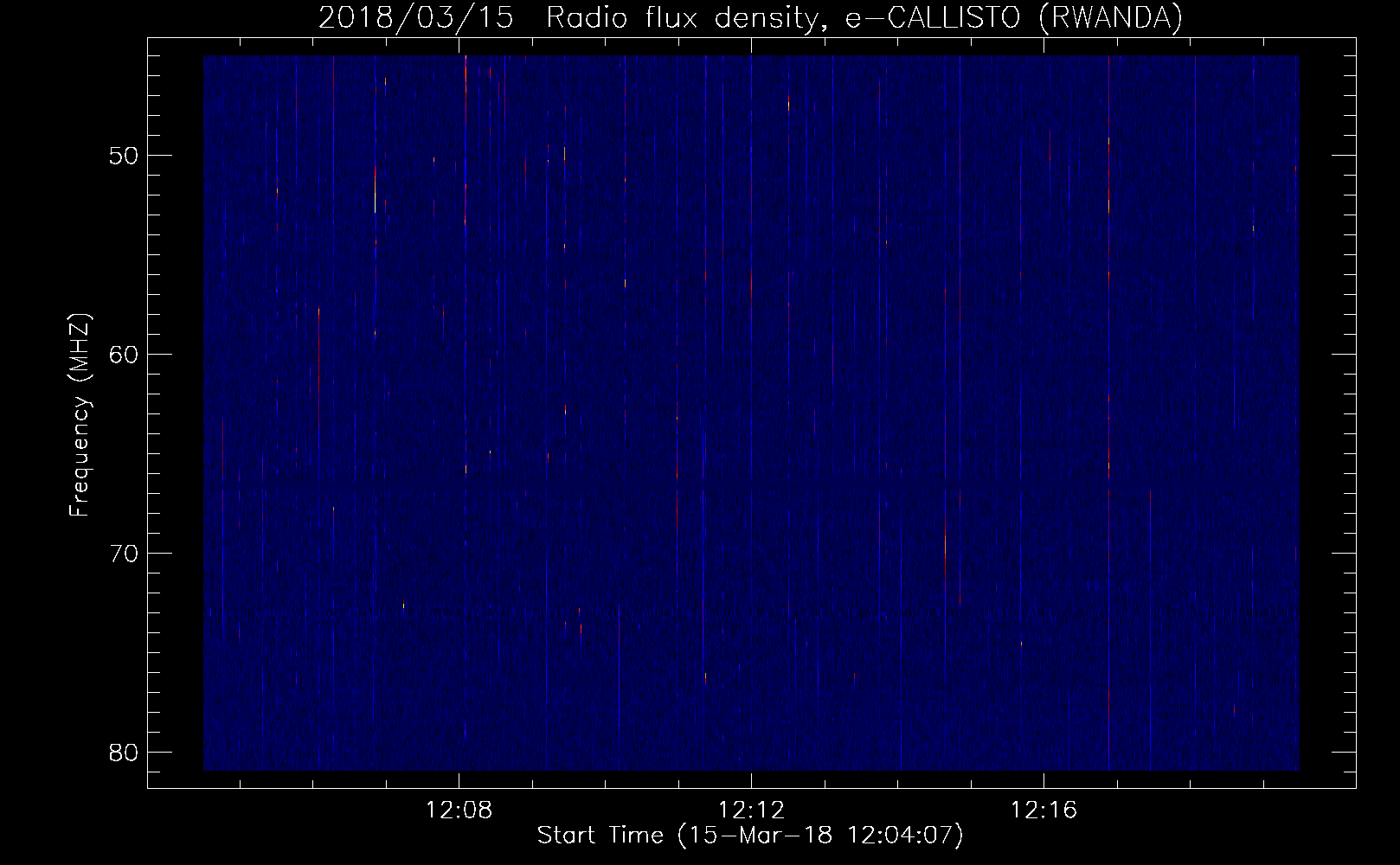Click the "12:12" time tick label

752,811
